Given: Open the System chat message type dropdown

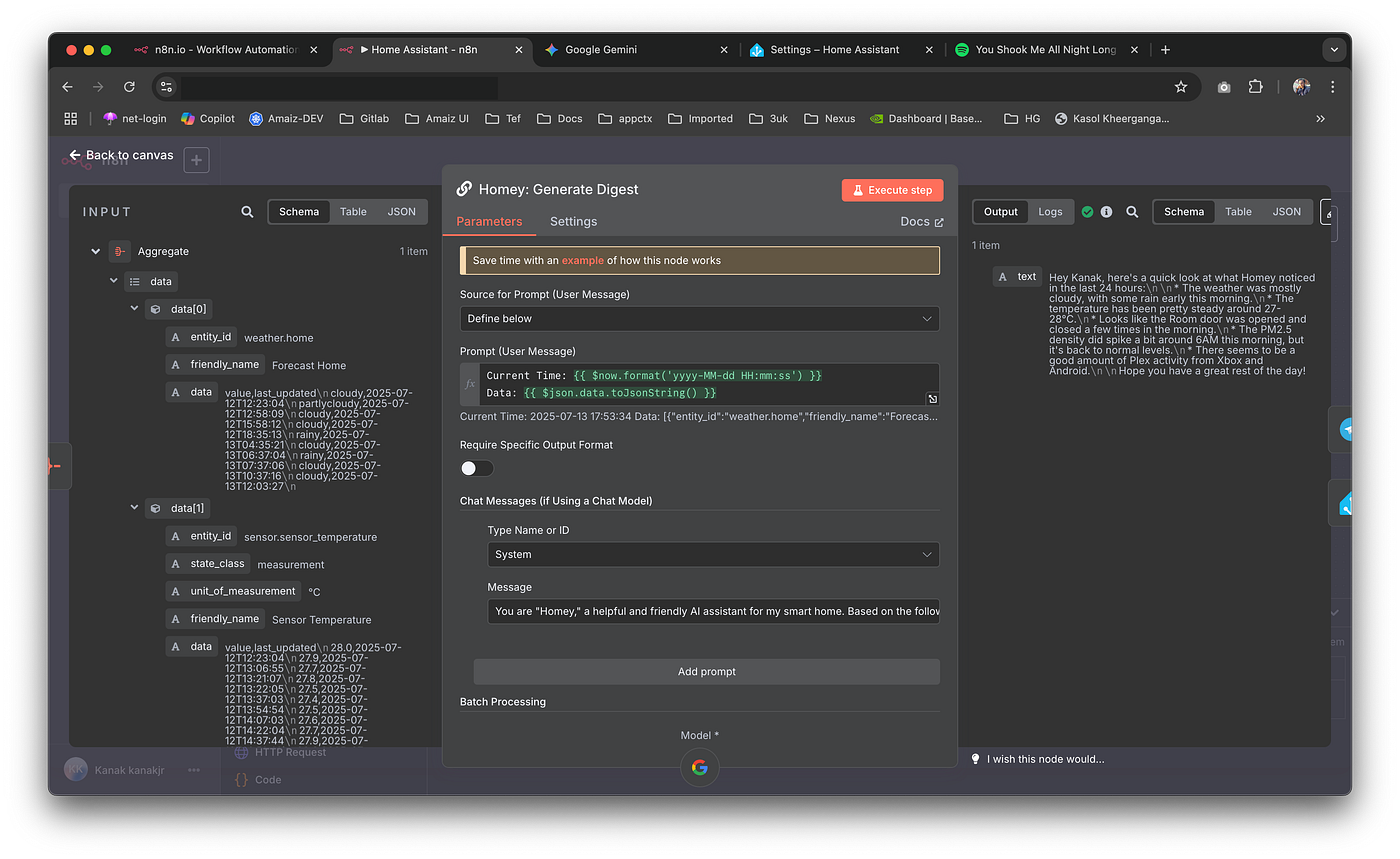Looking at the screenshot, I should [x=712, y=554].
